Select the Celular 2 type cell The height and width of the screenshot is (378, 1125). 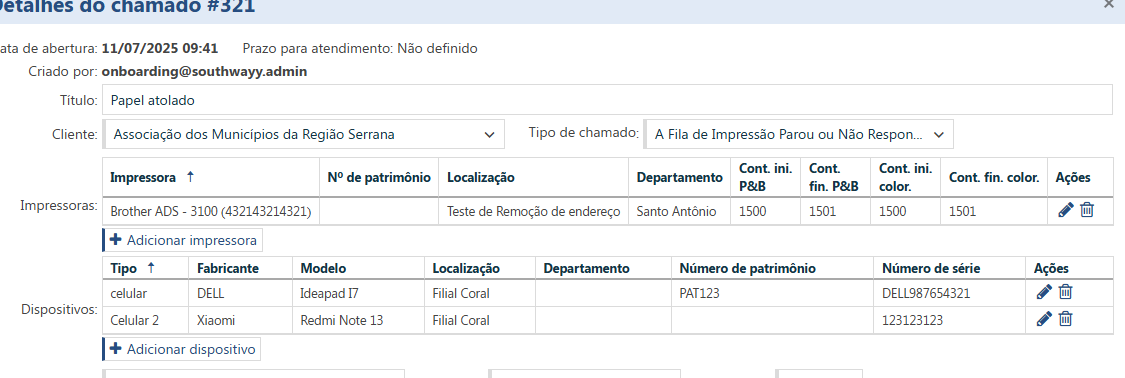pos(146,321)
